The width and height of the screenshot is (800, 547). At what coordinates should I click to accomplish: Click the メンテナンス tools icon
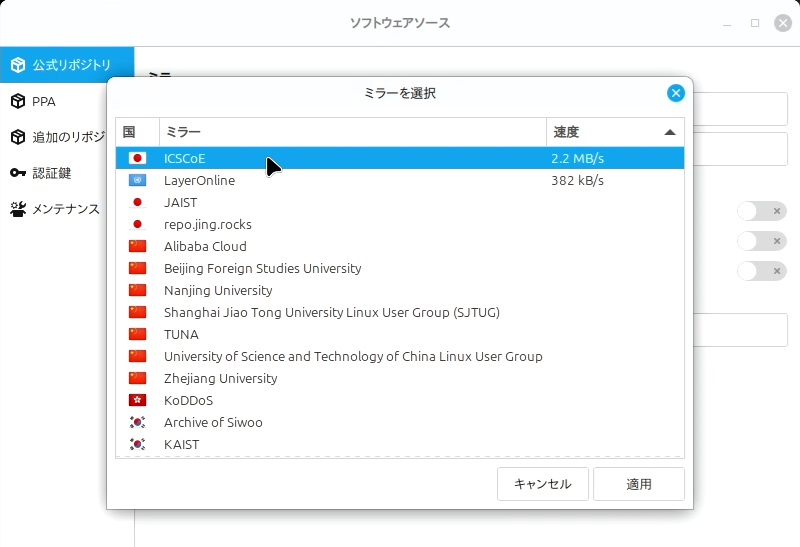pos(17,209)
